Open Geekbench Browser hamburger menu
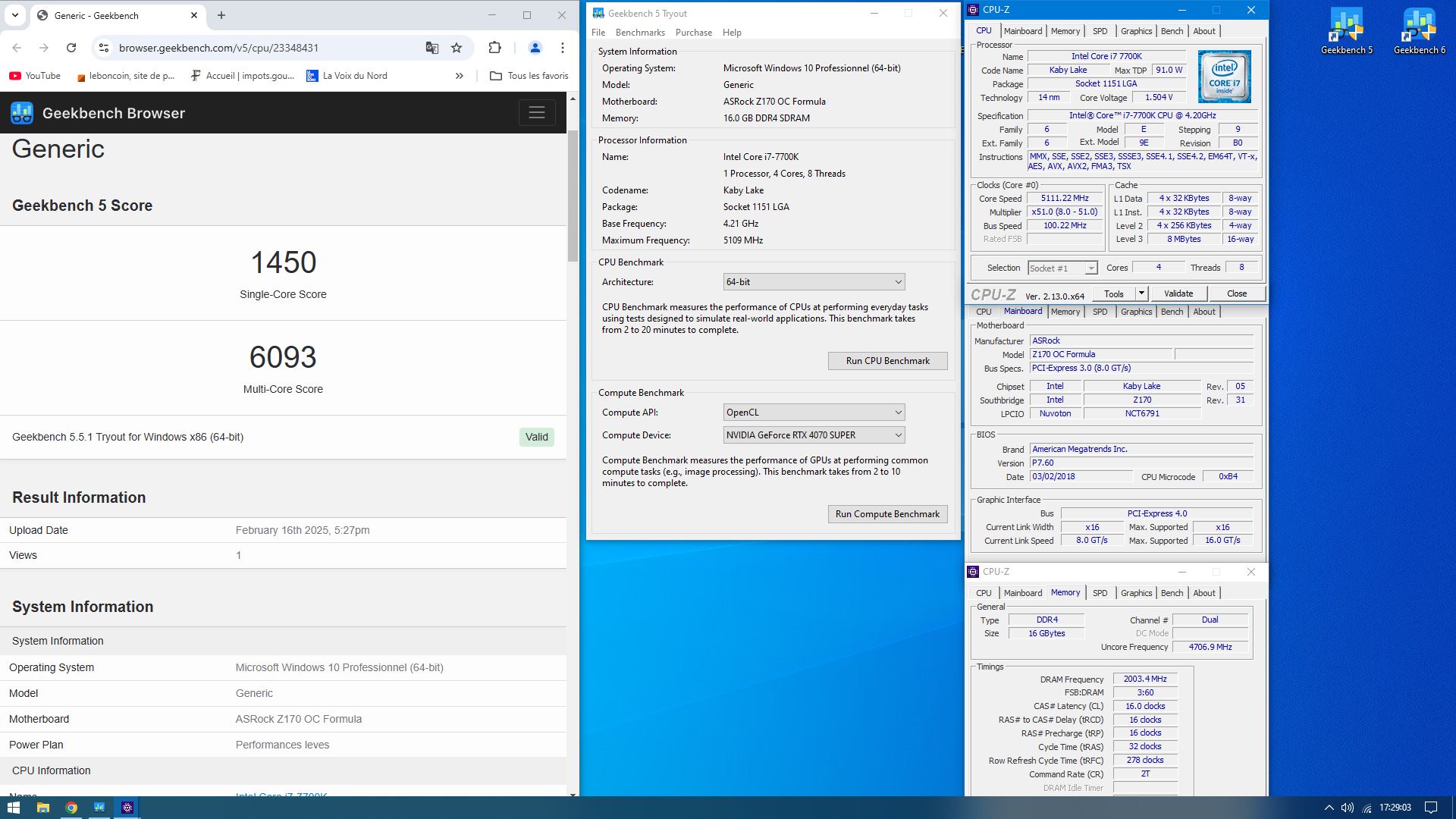 point(537,113)
